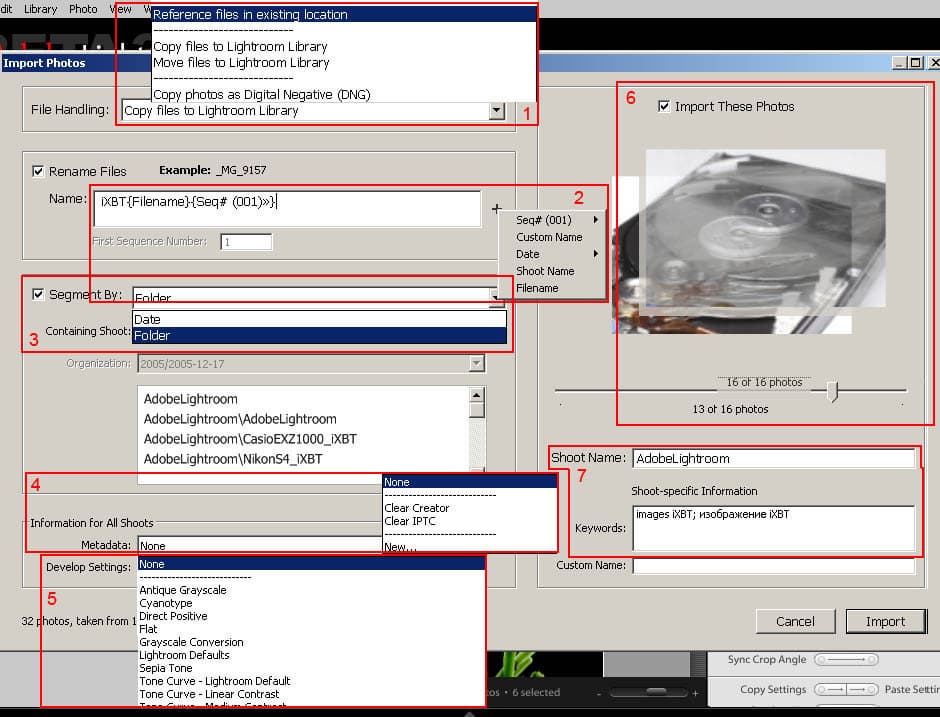Click the Cancel button

click(x=795, y=622)
